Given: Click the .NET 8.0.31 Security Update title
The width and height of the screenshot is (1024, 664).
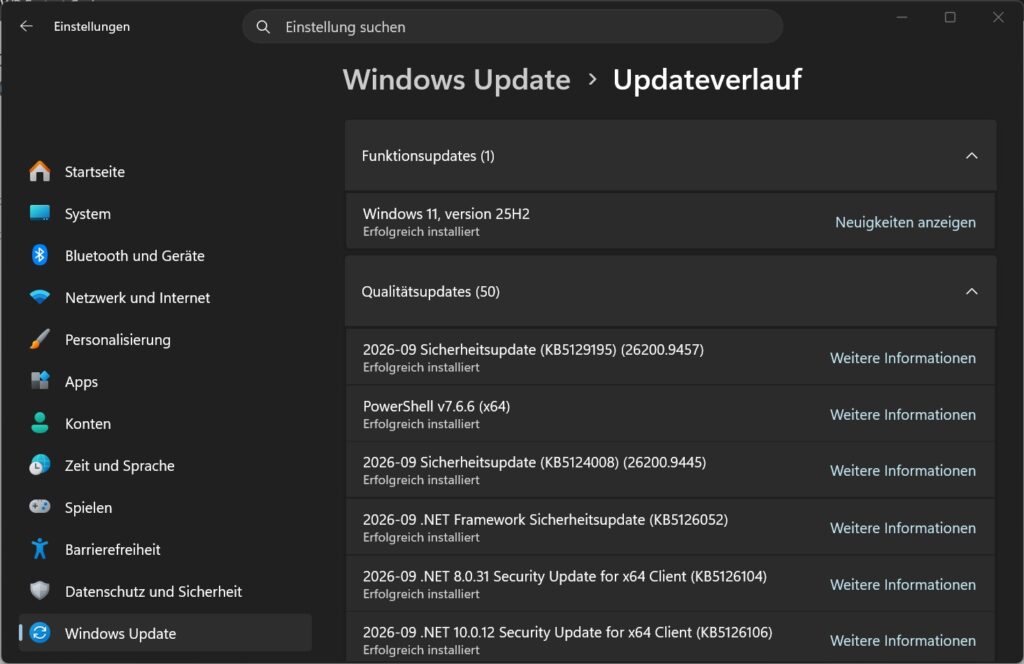Looking at the screenshot, I should (x=565, y=577).
